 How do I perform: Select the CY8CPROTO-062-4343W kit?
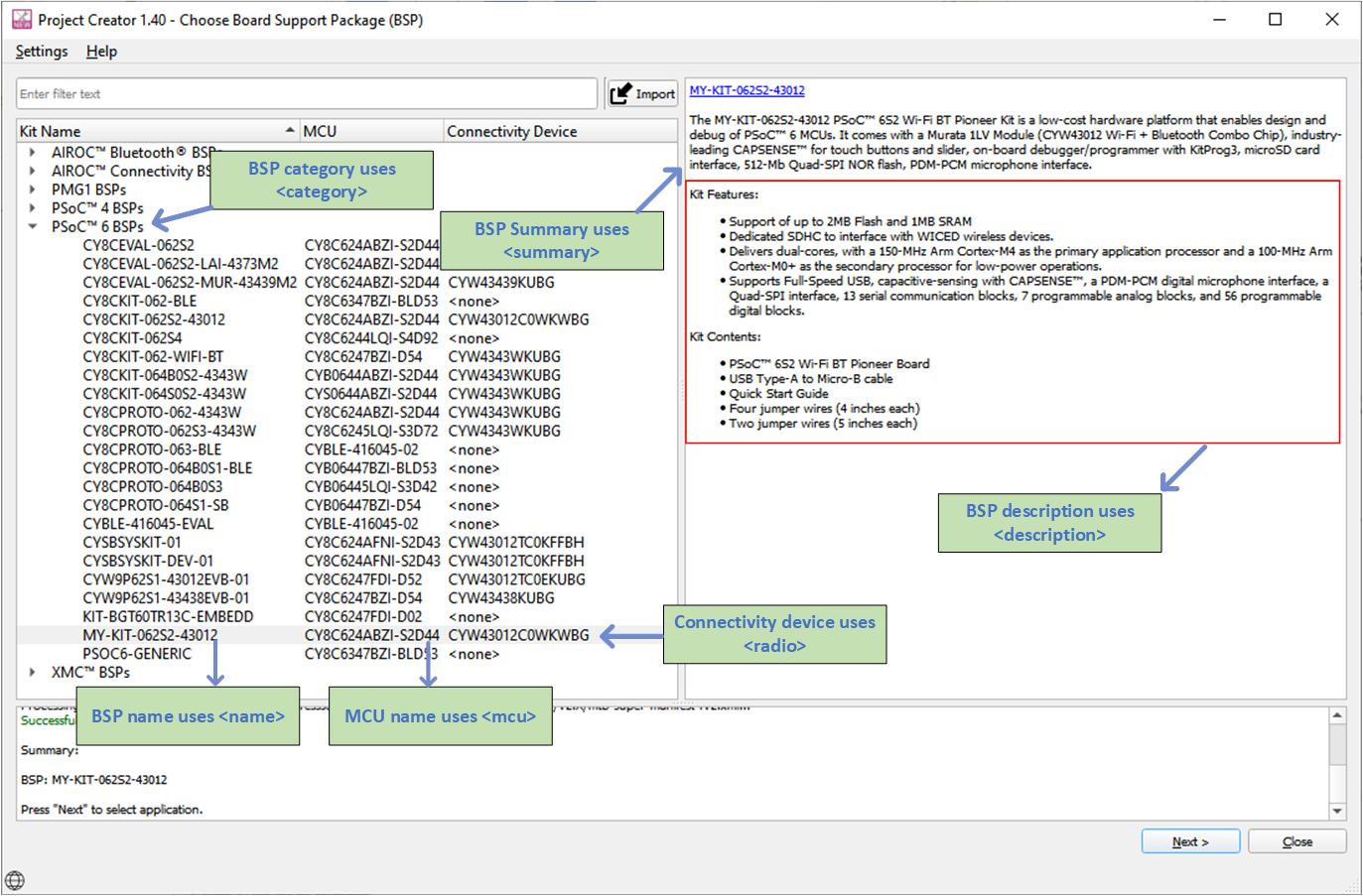pyautogui.click(x=162, y=412)
